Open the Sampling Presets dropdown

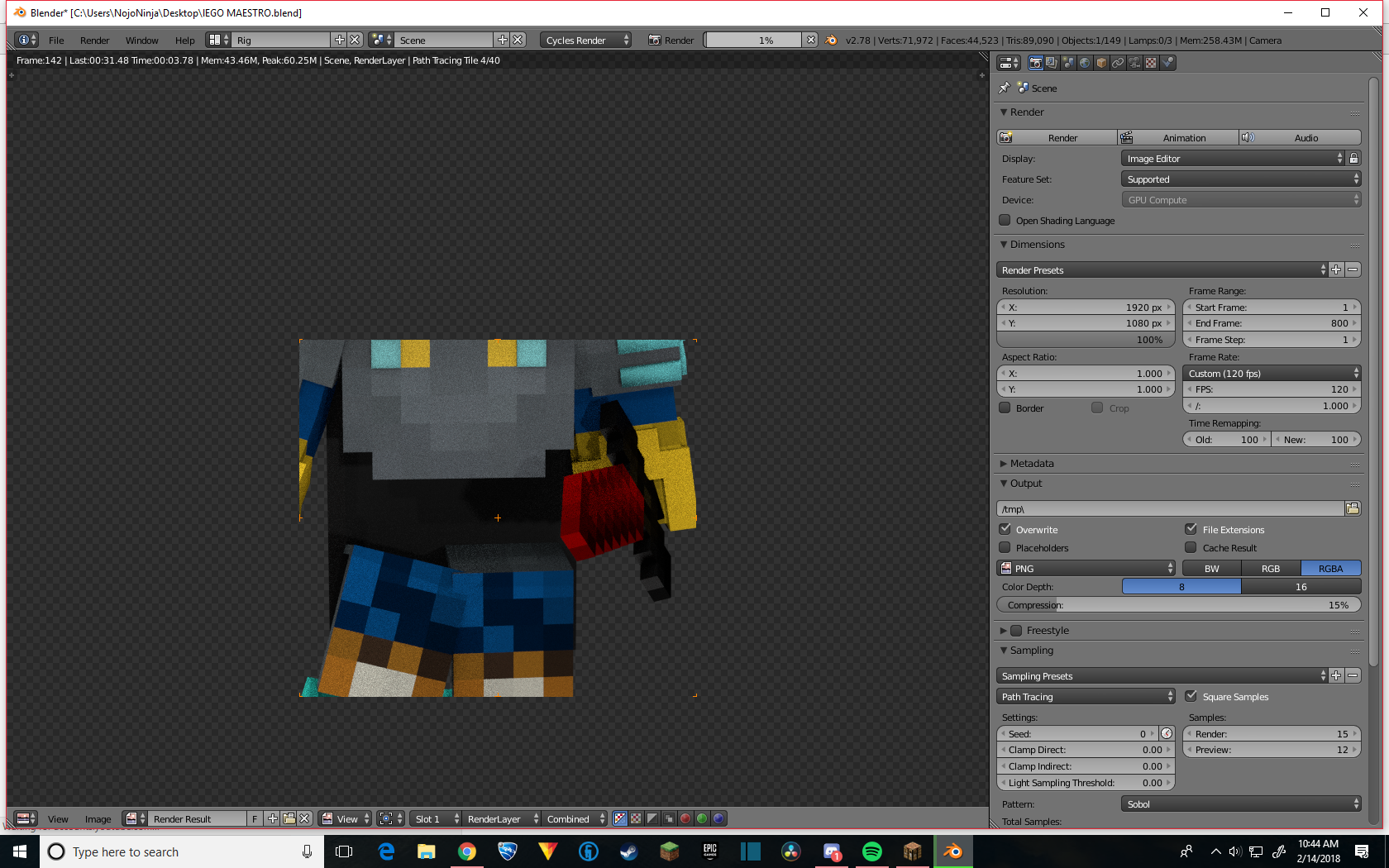click(x=1162, y=675)
